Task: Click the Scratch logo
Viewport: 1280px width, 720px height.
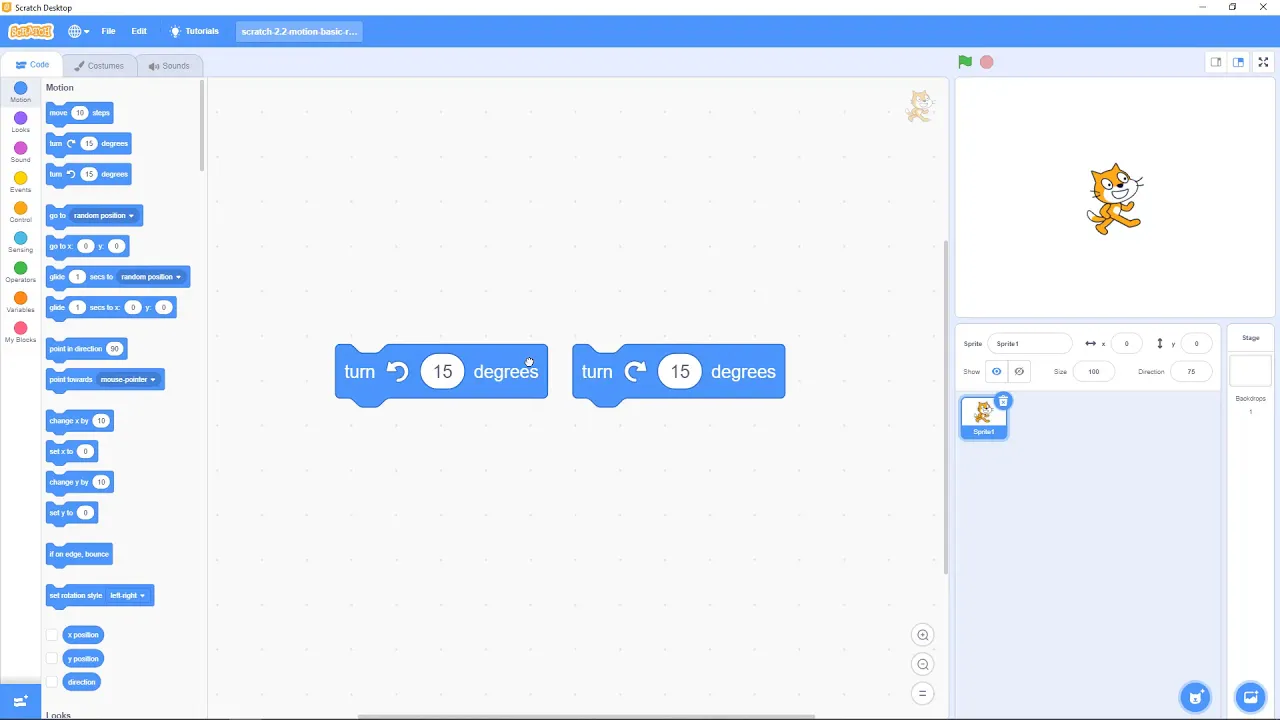Action: (x=31, y=31)
